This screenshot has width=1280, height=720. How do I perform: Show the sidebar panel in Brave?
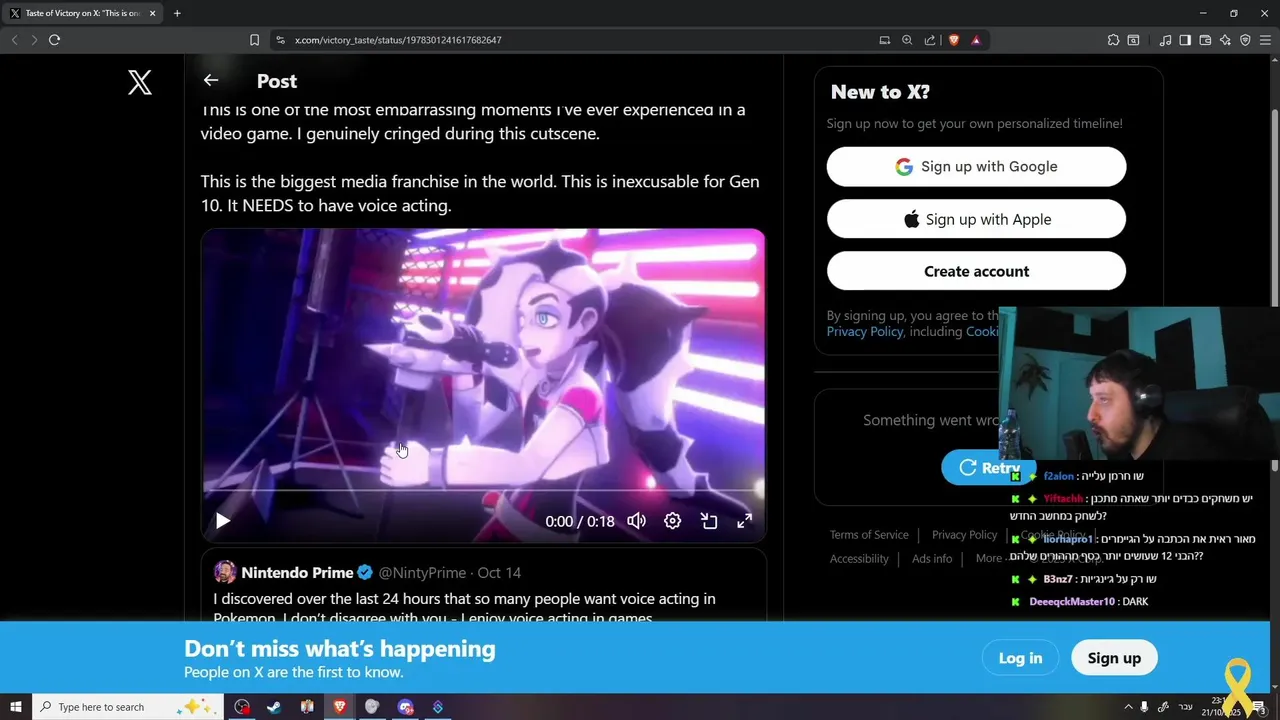[x=1185, y=40]
